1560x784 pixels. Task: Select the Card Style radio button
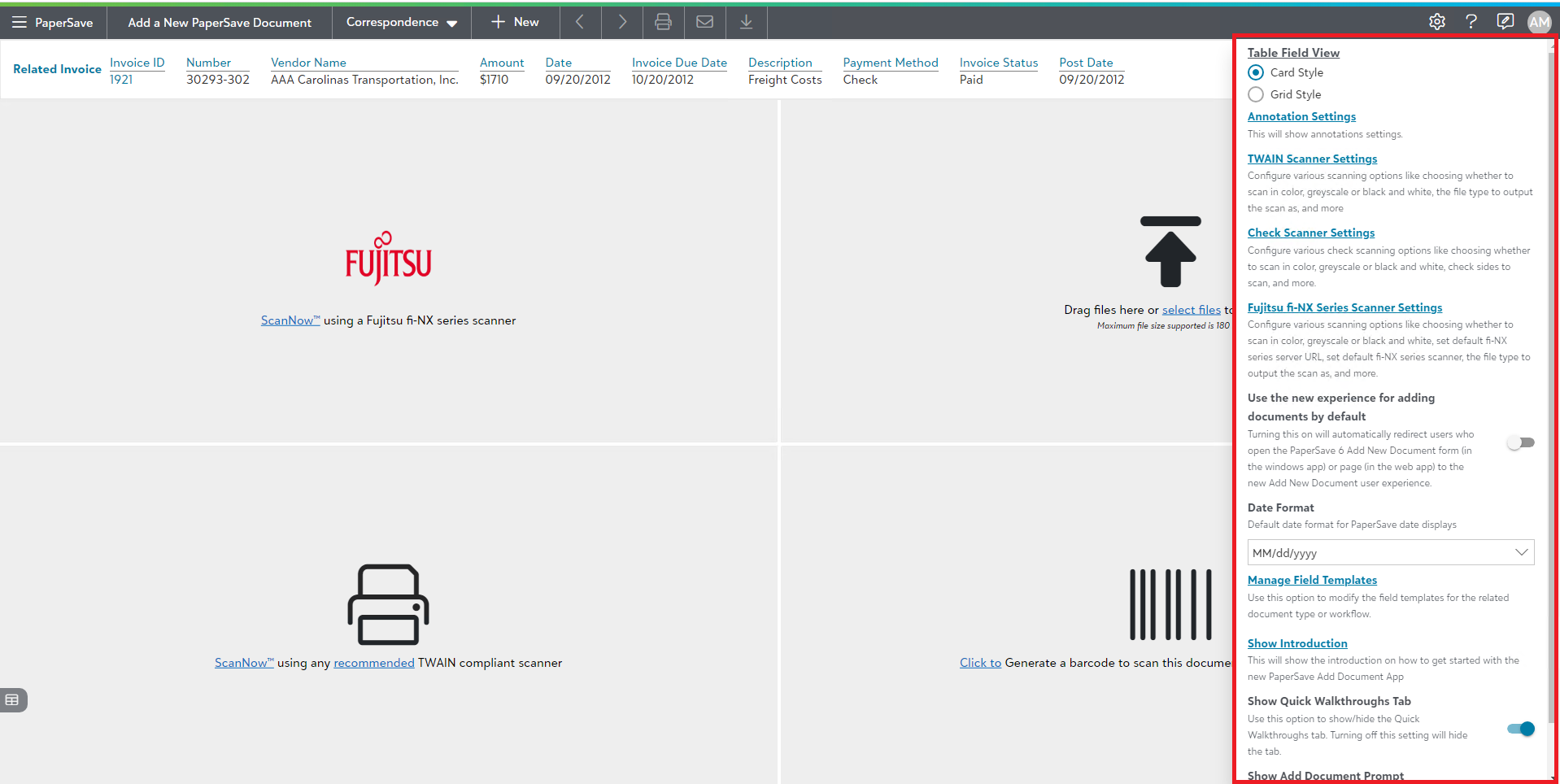click(1256, 72)
